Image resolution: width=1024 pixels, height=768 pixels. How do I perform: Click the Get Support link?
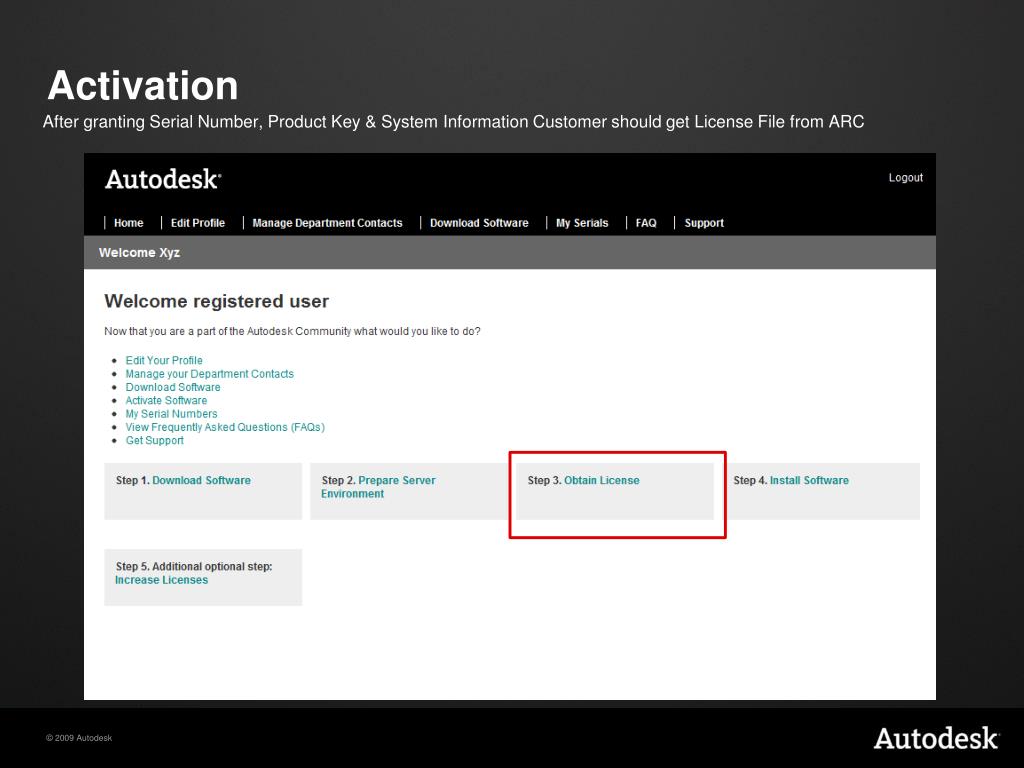click(x=154, y=440)
